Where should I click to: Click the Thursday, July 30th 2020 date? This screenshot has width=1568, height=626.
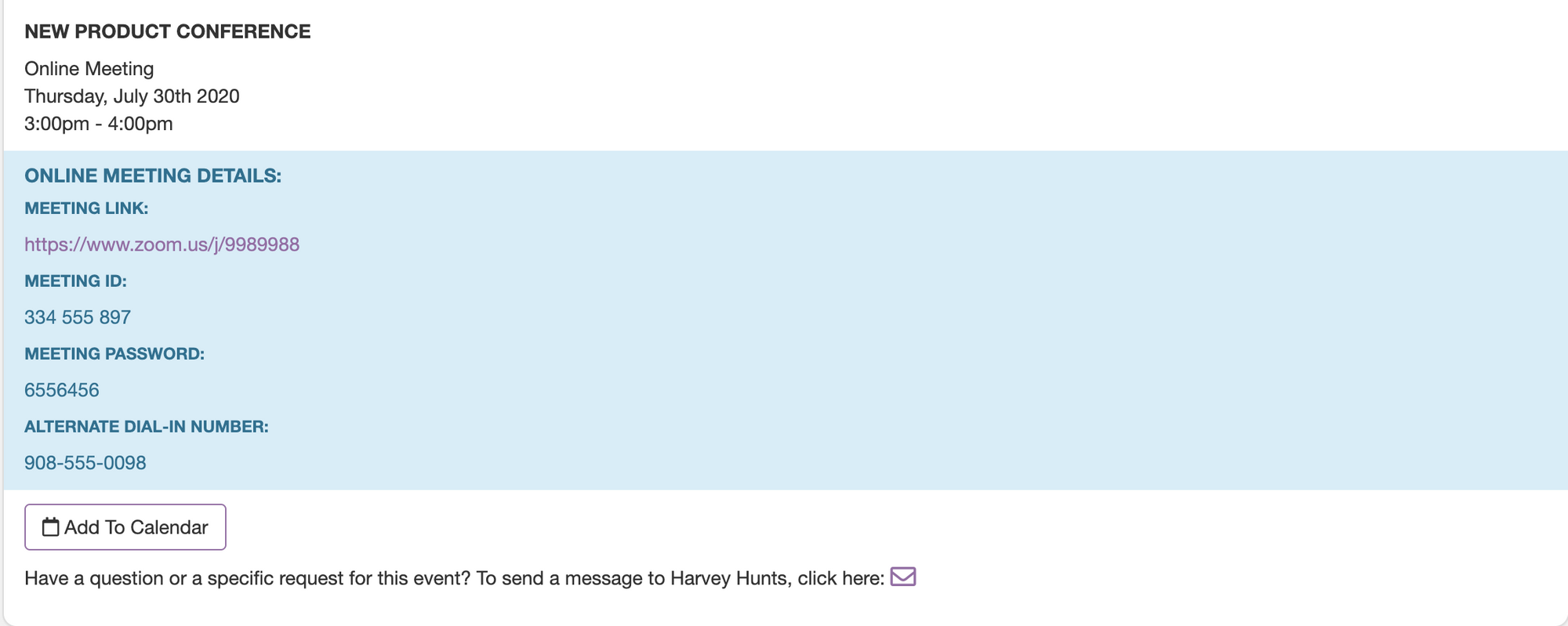(132, 96)
